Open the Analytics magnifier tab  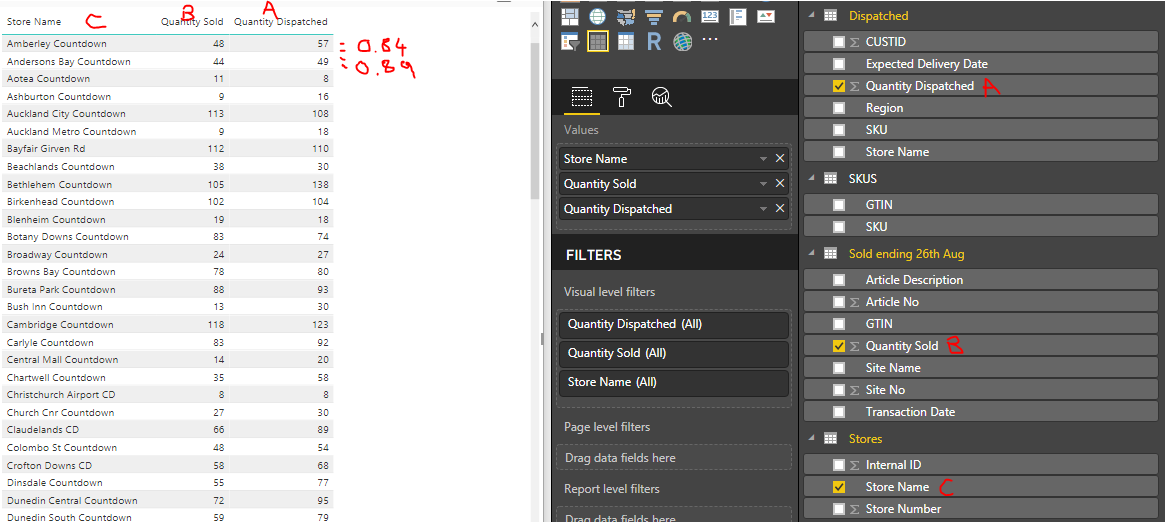[661, 97]
